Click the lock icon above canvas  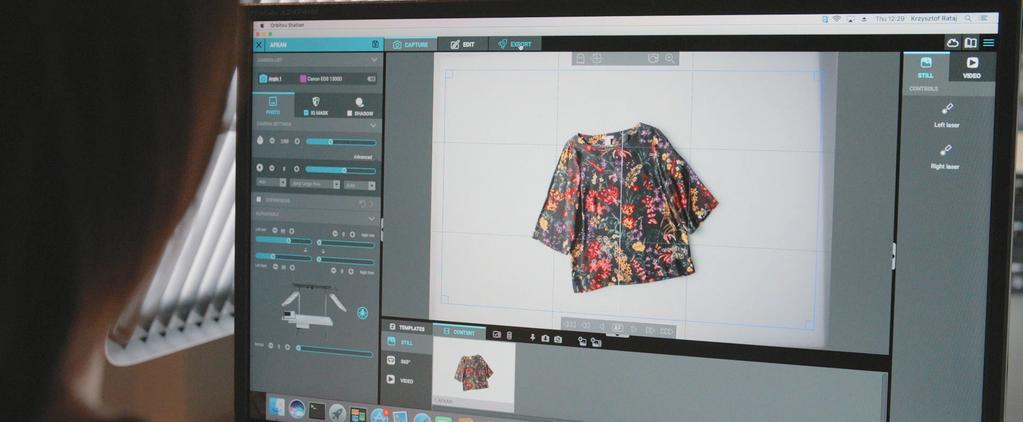[x=580, y=59]
